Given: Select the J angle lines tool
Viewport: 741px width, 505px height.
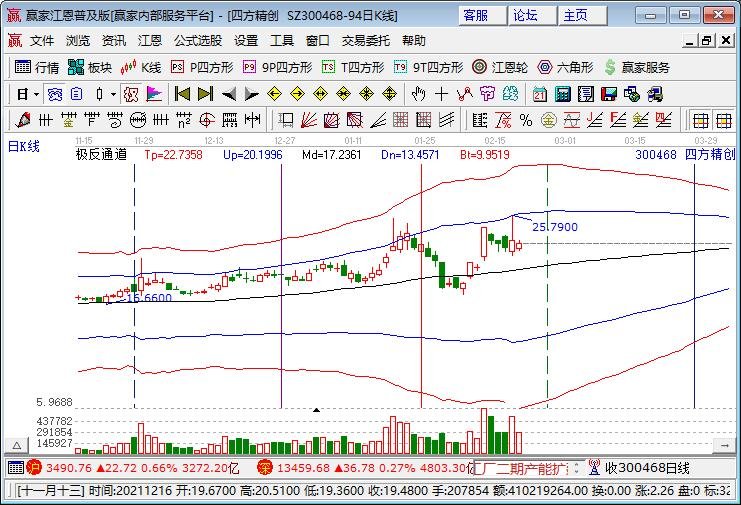Looking at the screenshot, I should coord(595,120).
